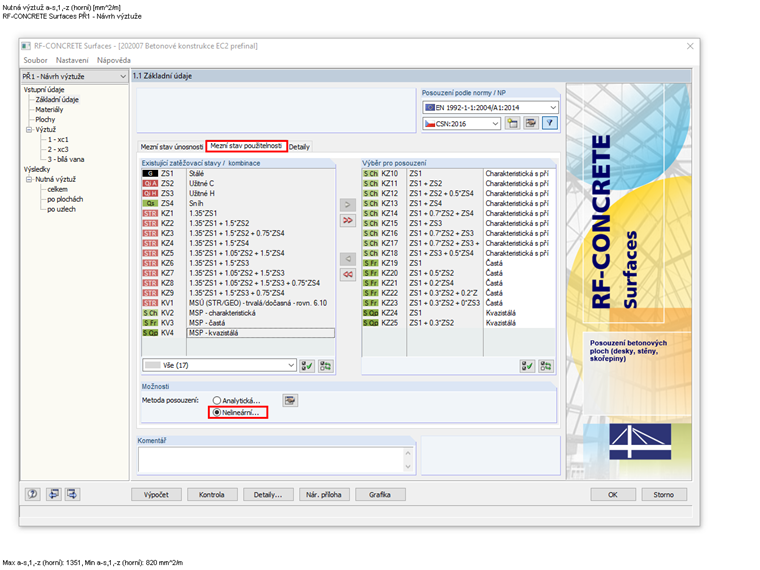Screen dimensions: 760x570
Task: Click the Nár. příloha button
Action: (x=324, y=494)
